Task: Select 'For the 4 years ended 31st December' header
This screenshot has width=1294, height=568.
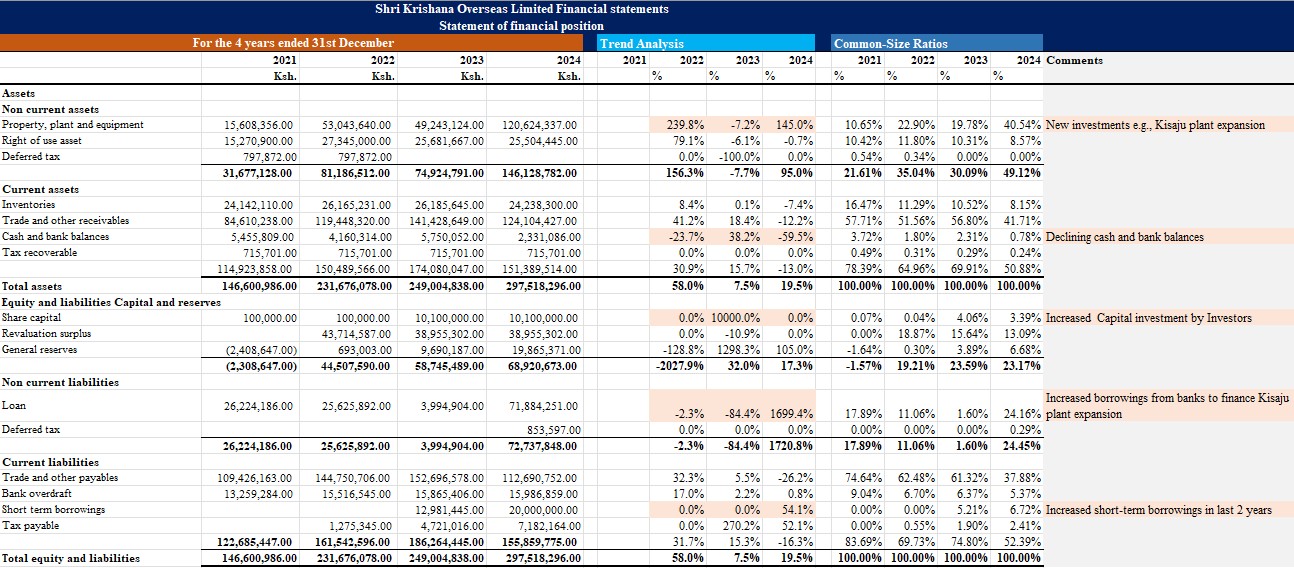Action: pyautogui.click(x=293, y=43)
